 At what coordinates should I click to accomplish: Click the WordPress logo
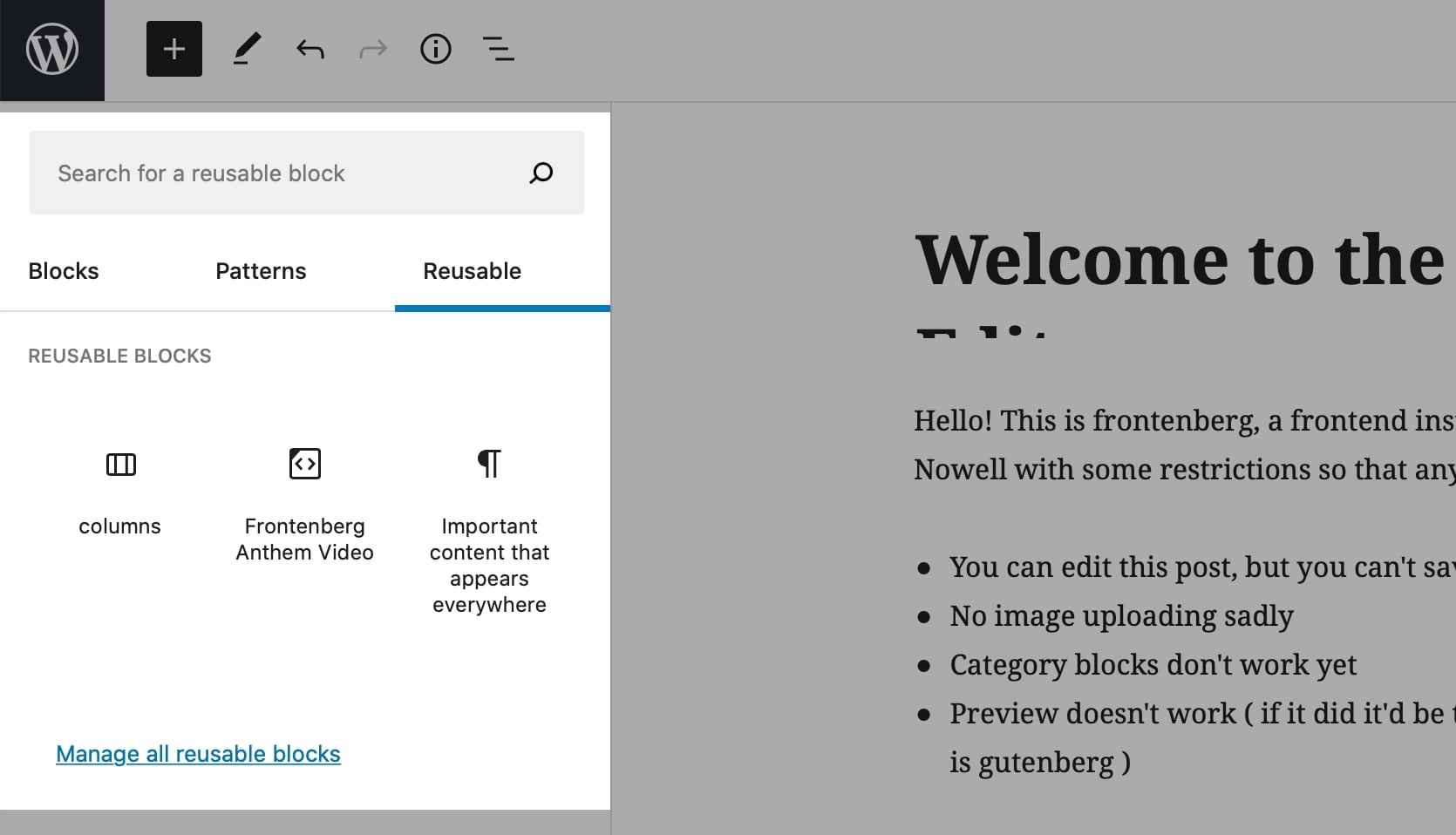click(x=52, y=50)
